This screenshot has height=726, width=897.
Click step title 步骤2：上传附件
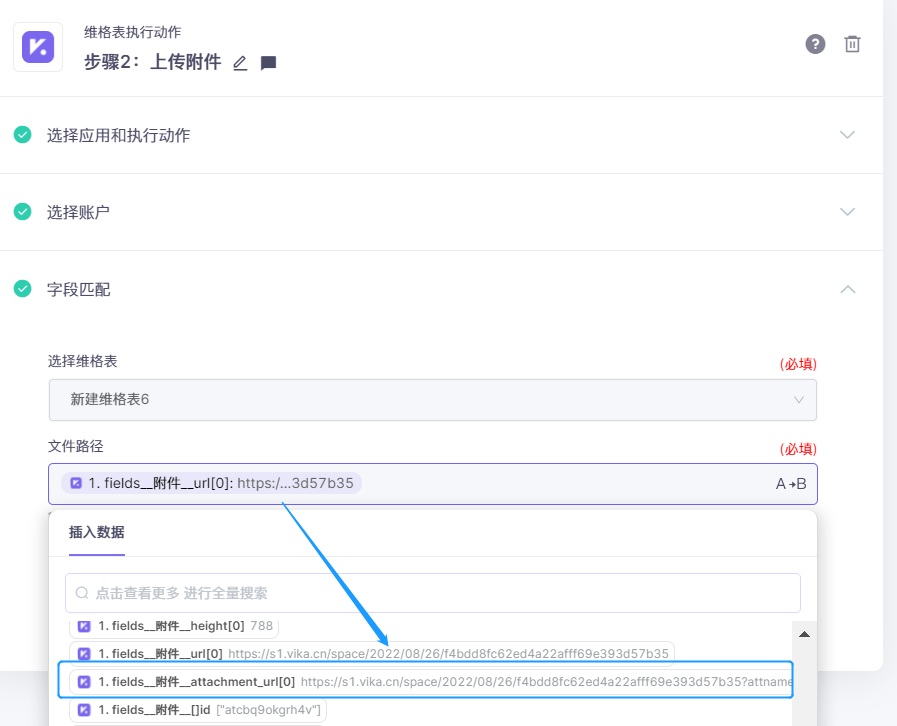153,62
